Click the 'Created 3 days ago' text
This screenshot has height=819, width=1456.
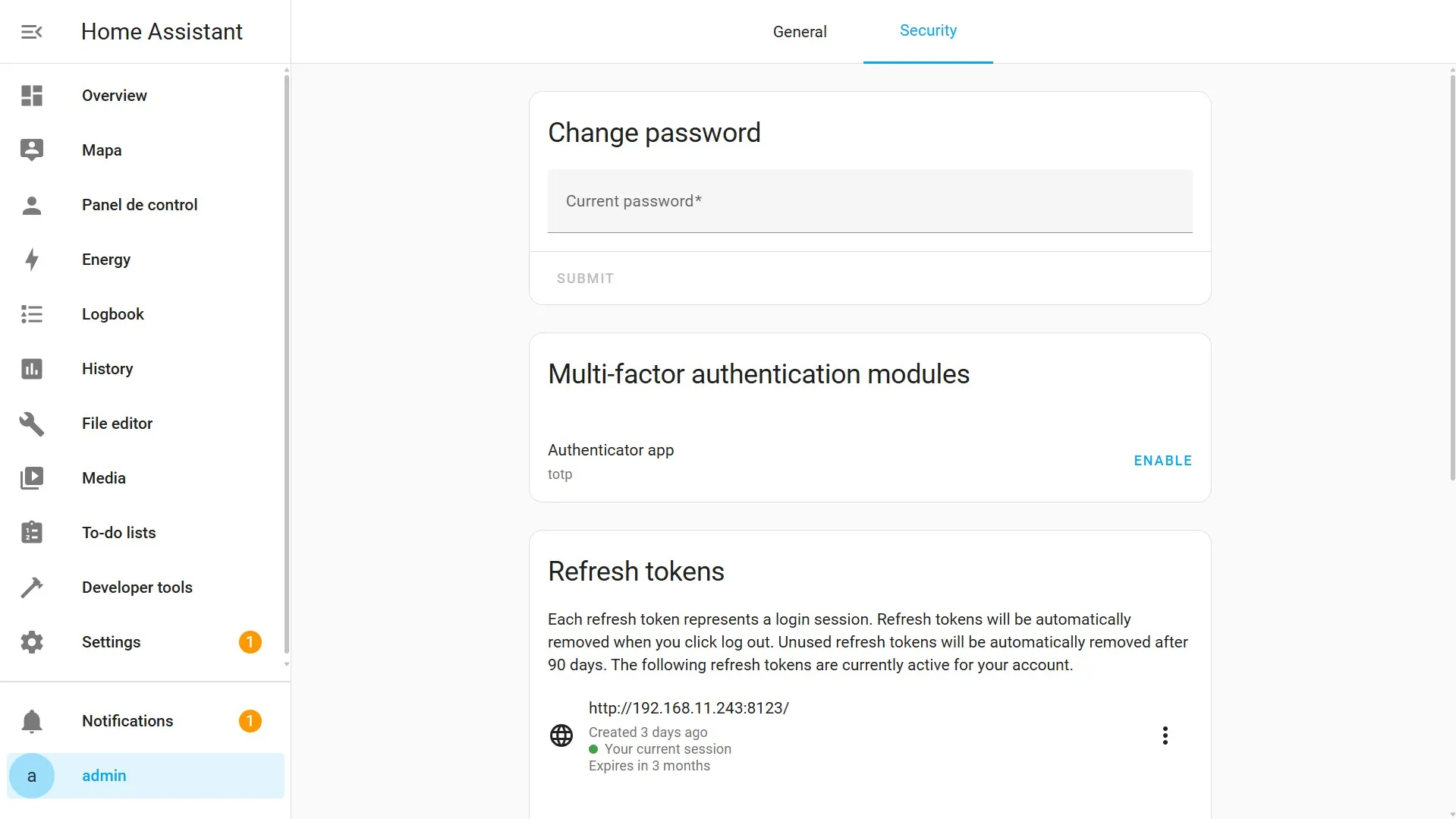[x=648, y=732]
